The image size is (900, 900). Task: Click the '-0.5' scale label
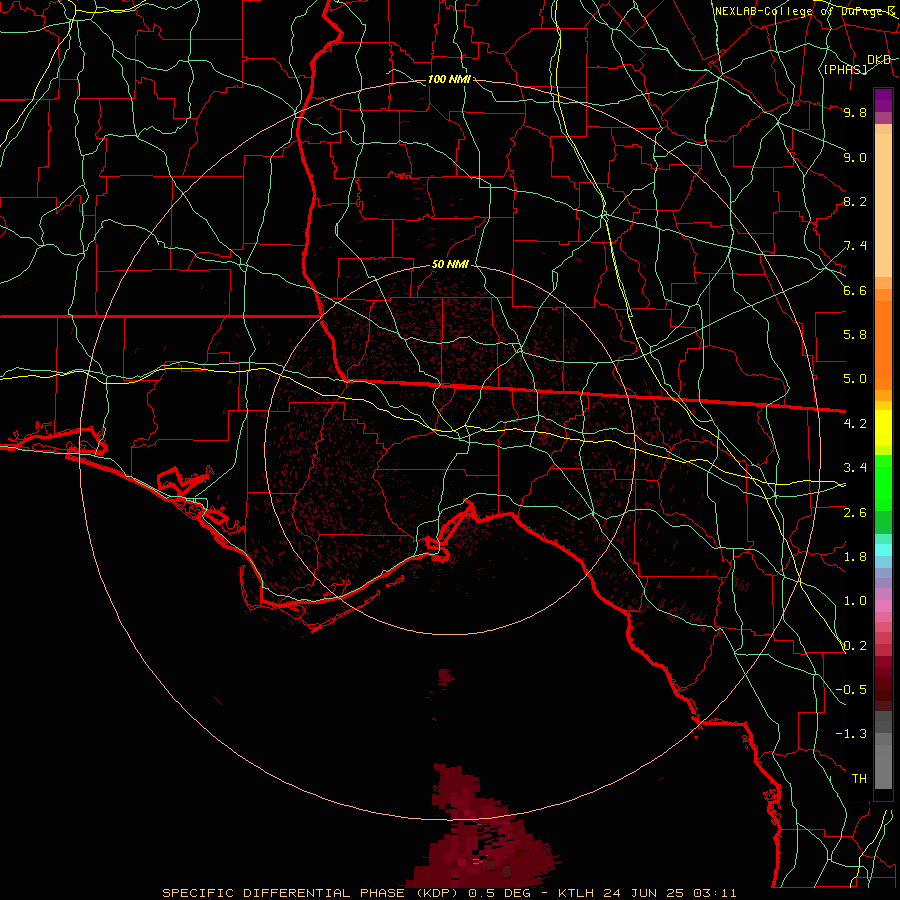click(851, 690)
